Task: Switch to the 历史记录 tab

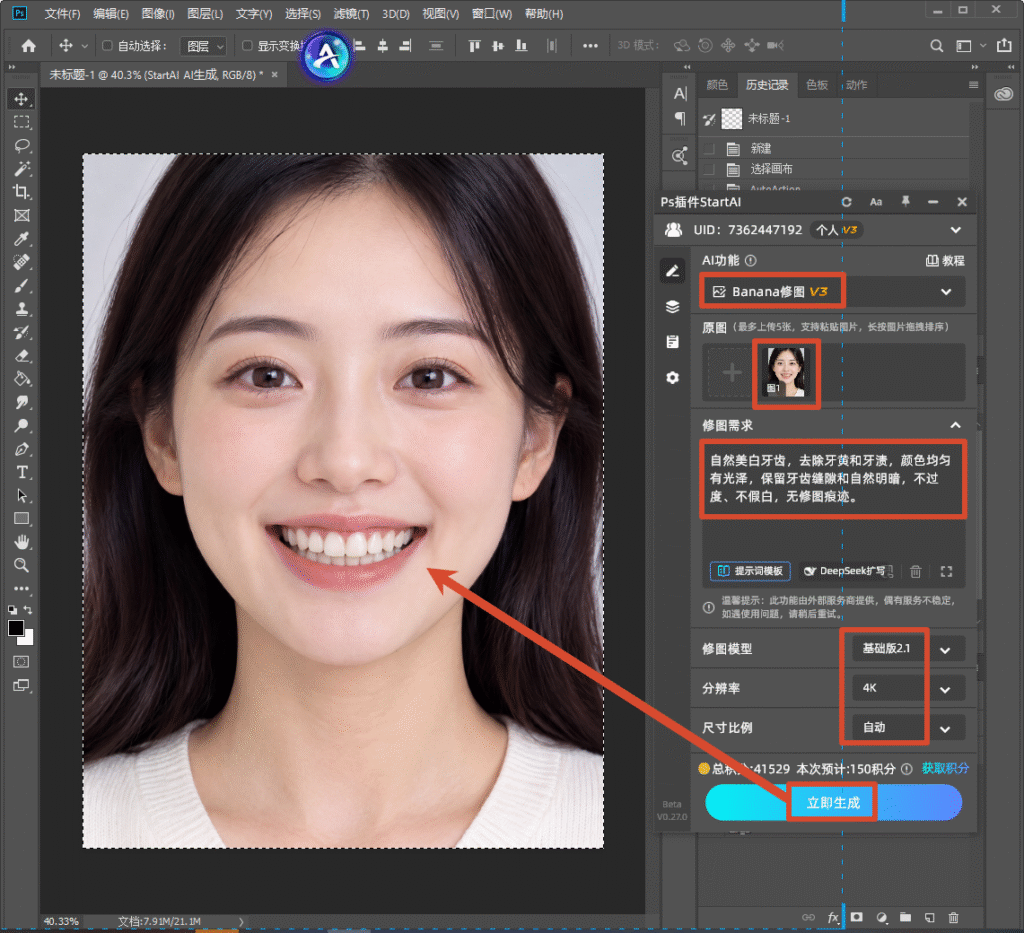Action: point(767,85)
